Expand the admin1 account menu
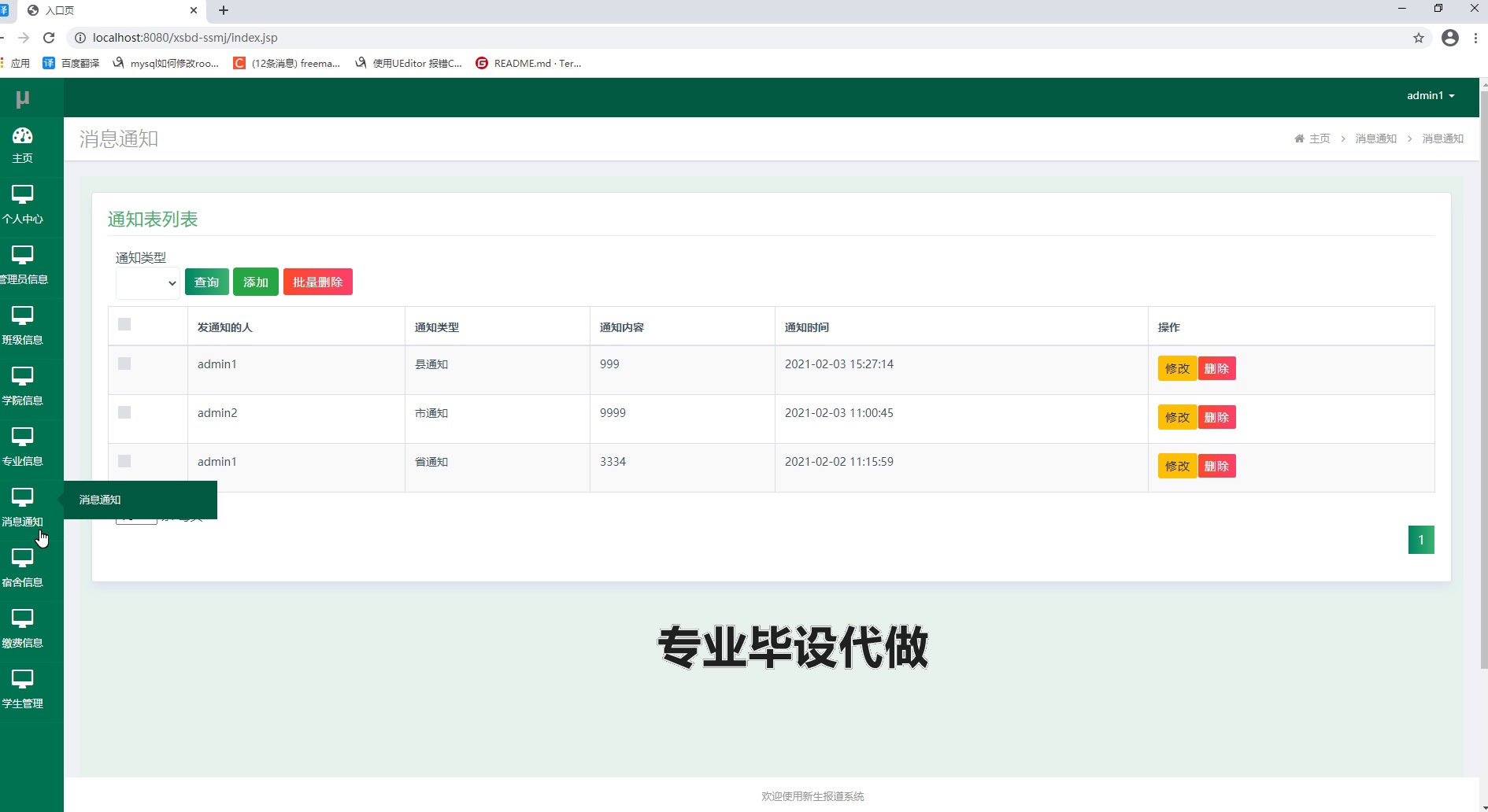Image resolution: width=1488 pixels, height=812 pixels. tap(1431, 95)
